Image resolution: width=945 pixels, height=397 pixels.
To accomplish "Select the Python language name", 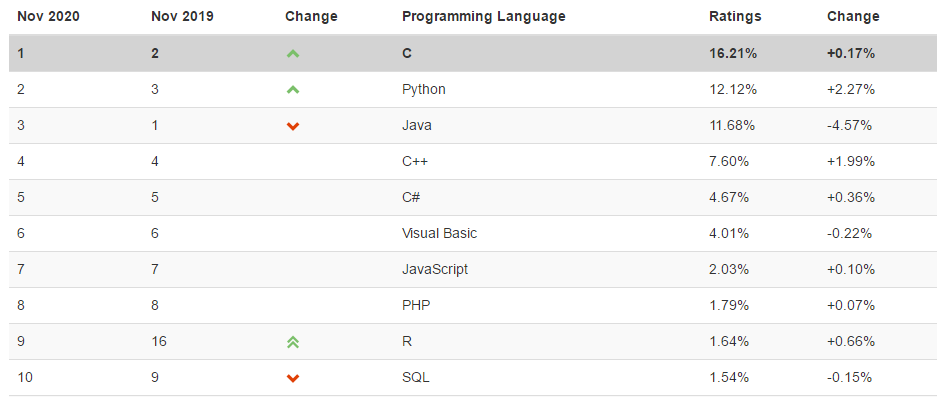I will tap(424, 90).
